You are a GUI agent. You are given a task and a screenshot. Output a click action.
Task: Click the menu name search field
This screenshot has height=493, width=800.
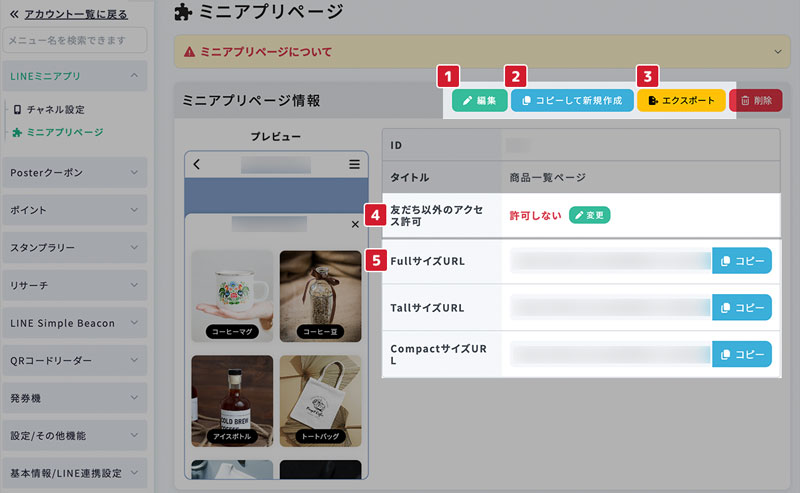(75, 40)
